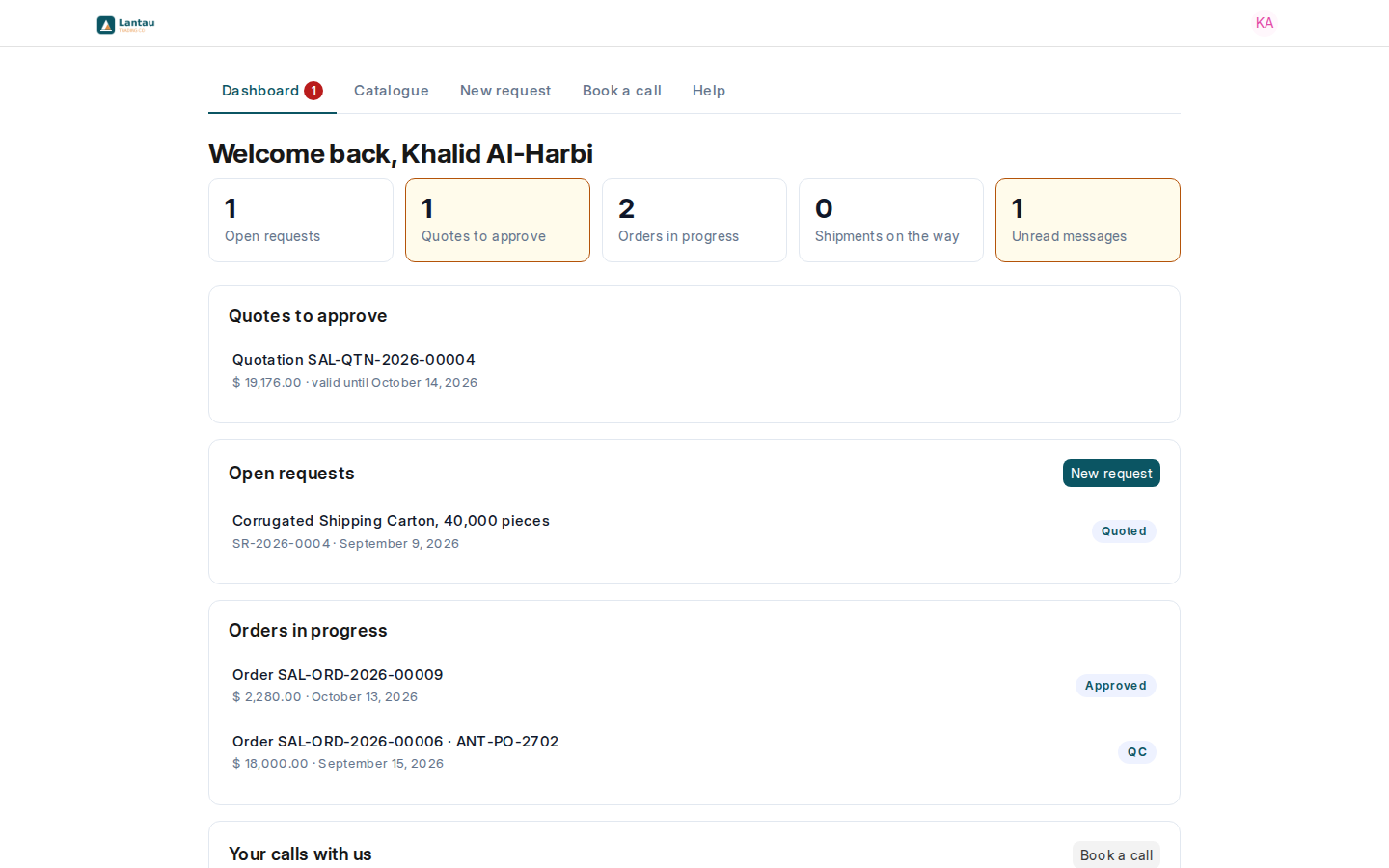Click the Lantau logo icon
Viewport: 1389px width, 868px height.
tap(125, 24)
